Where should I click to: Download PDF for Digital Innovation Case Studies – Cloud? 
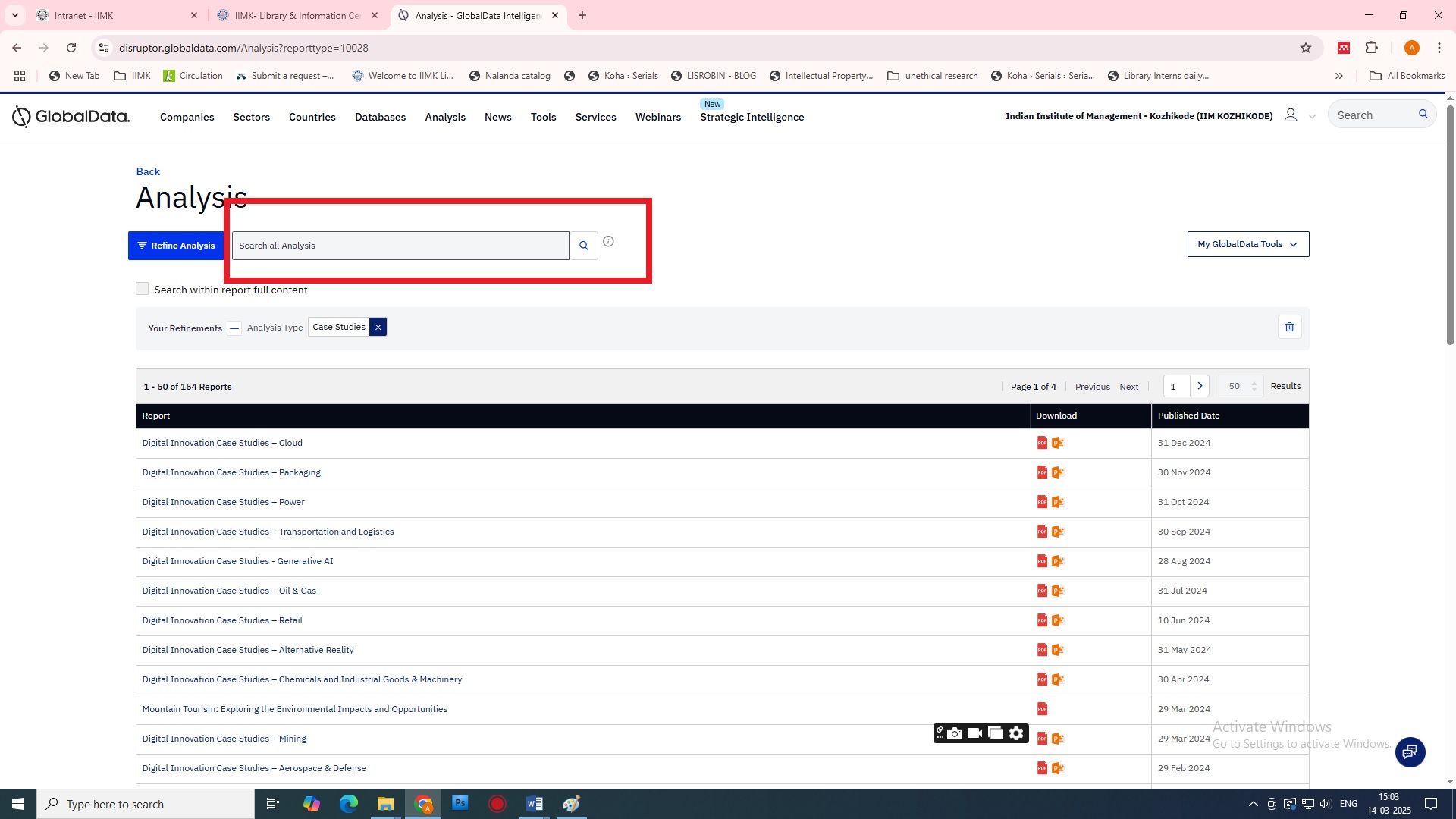[x=1042, y=443]
